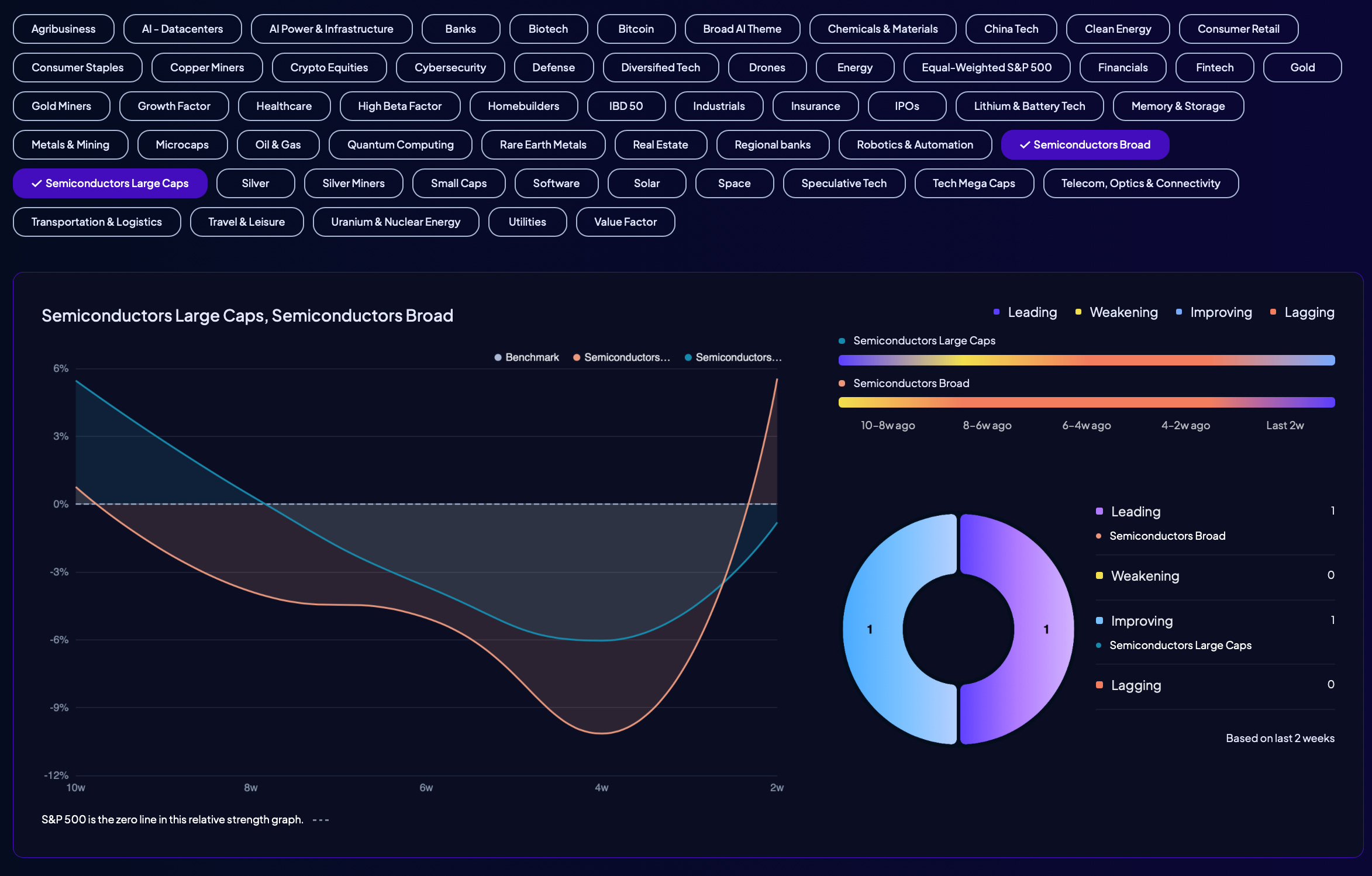Deselect the Semiconductors Large Caps chip
Viewport: 1372px width, 876px height.
pos(110,183)
